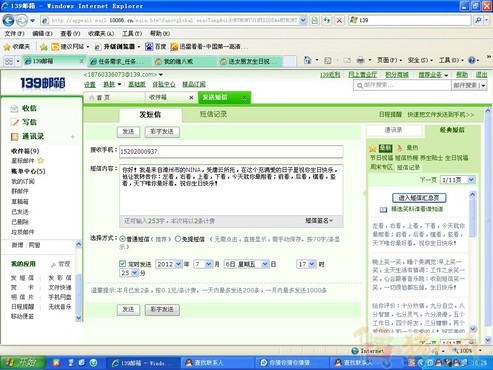This screenshot has height=370, width=493.
Task: Click in the 短信内容 message text area
Action: (231, 189)
